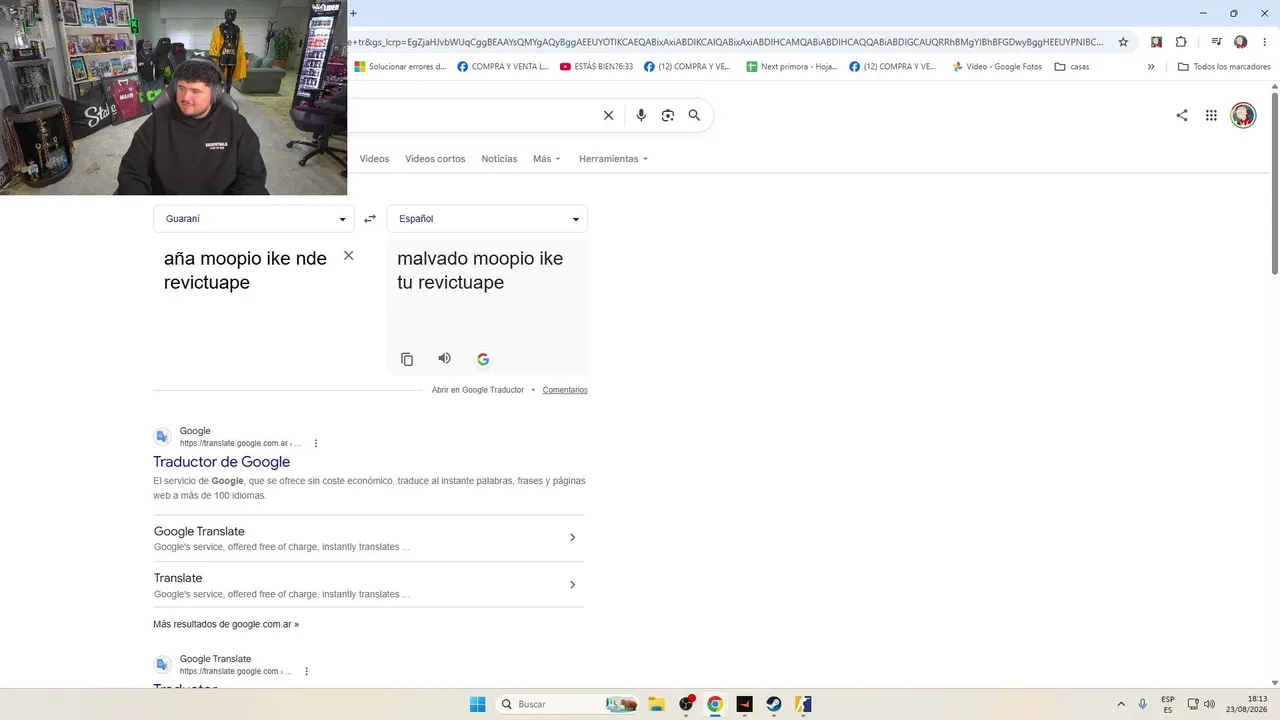The height and width of the screenshot is (720, 1280).
Task: Open the Solucionar errores bookmark
Action: click(x=400, y=67)
